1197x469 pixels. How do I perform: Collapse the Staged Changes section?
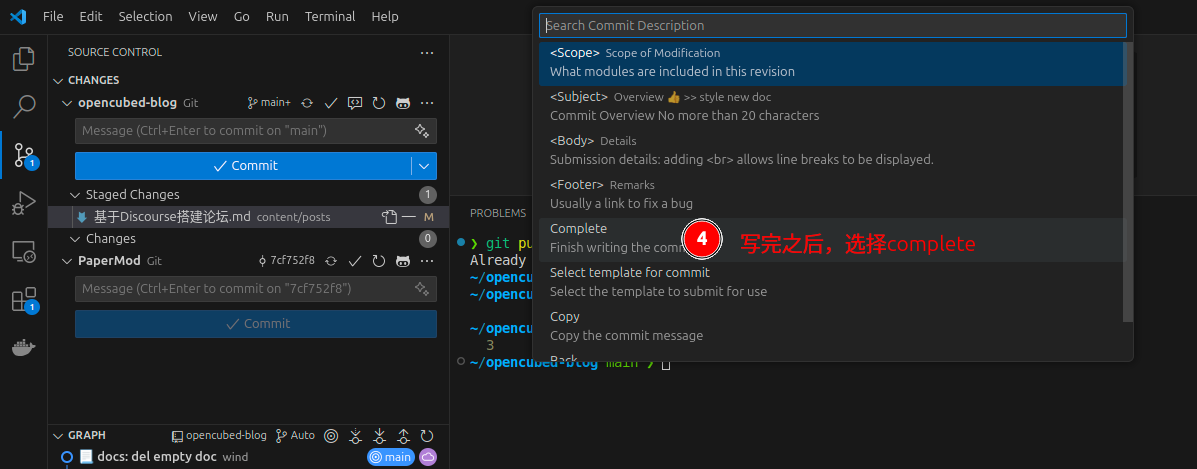click(76, 195)
